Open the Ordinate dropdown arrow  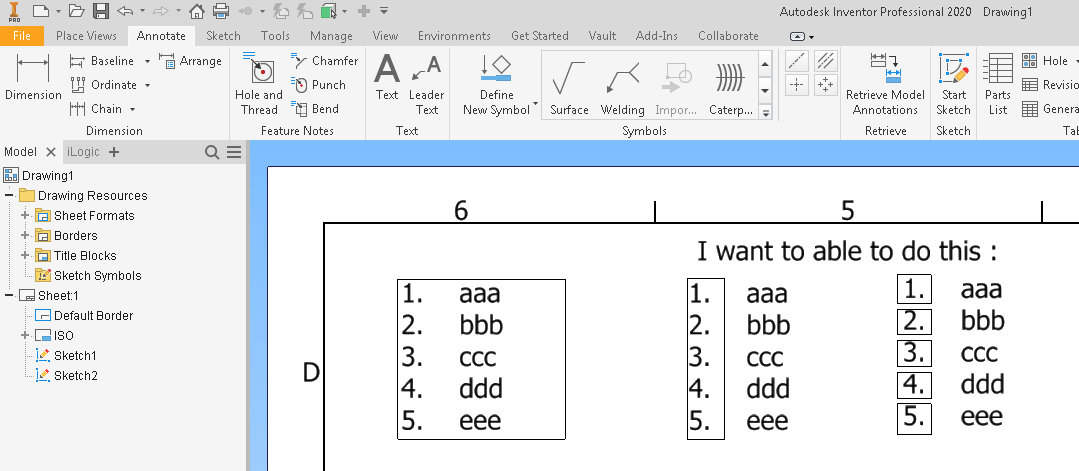tap(147, 85)
